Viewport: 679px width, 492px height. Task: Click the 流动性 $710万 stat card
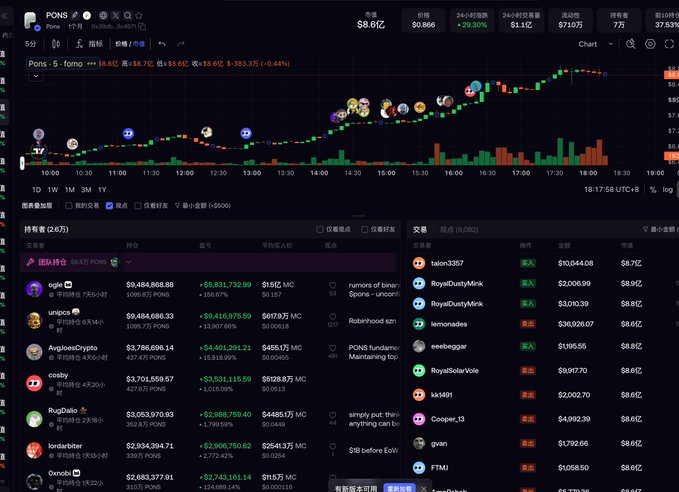[570, 20]
